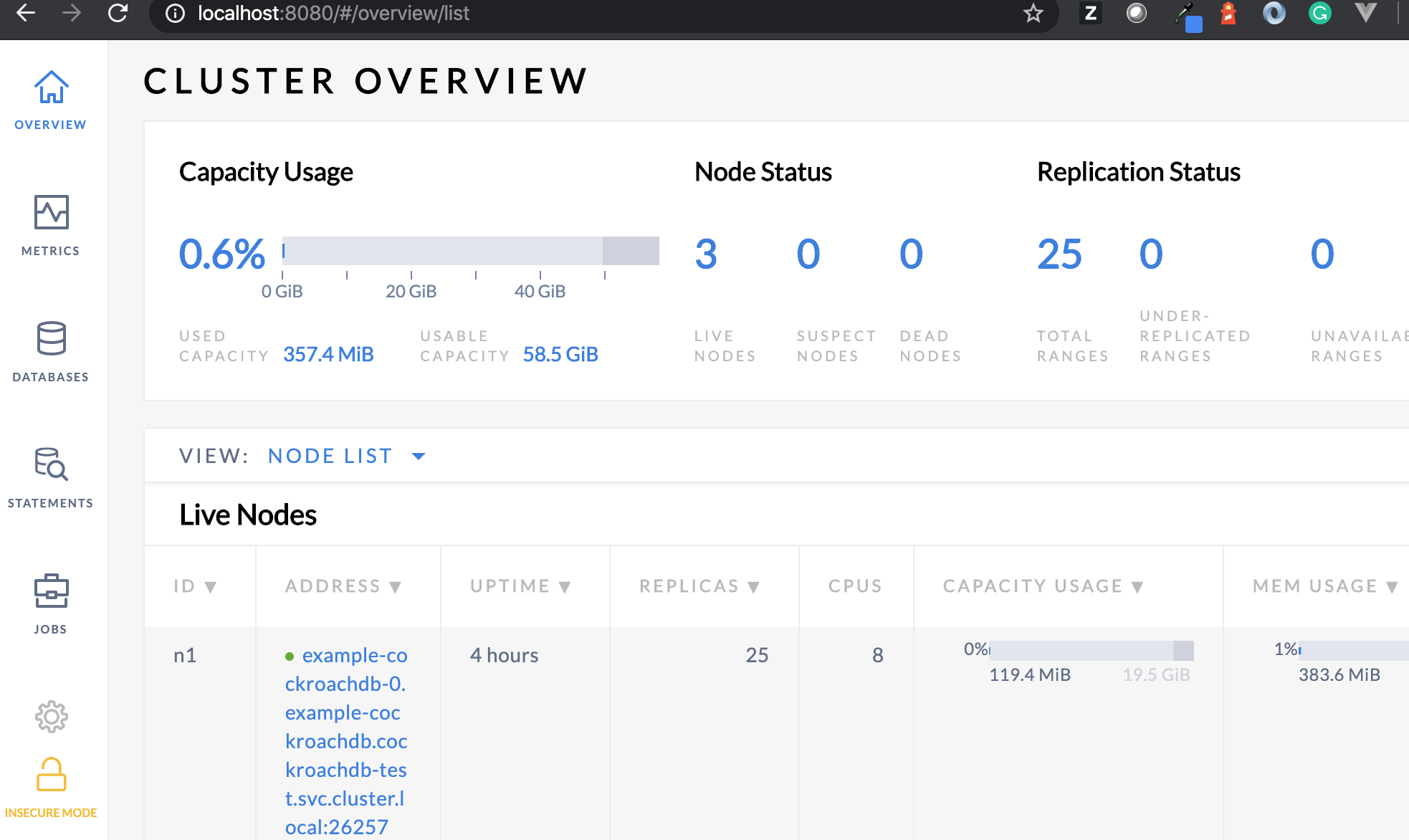The image size is (1409, 840).
Task: Click the 4 hours uptime cell
Action: [x=504, y=655]
